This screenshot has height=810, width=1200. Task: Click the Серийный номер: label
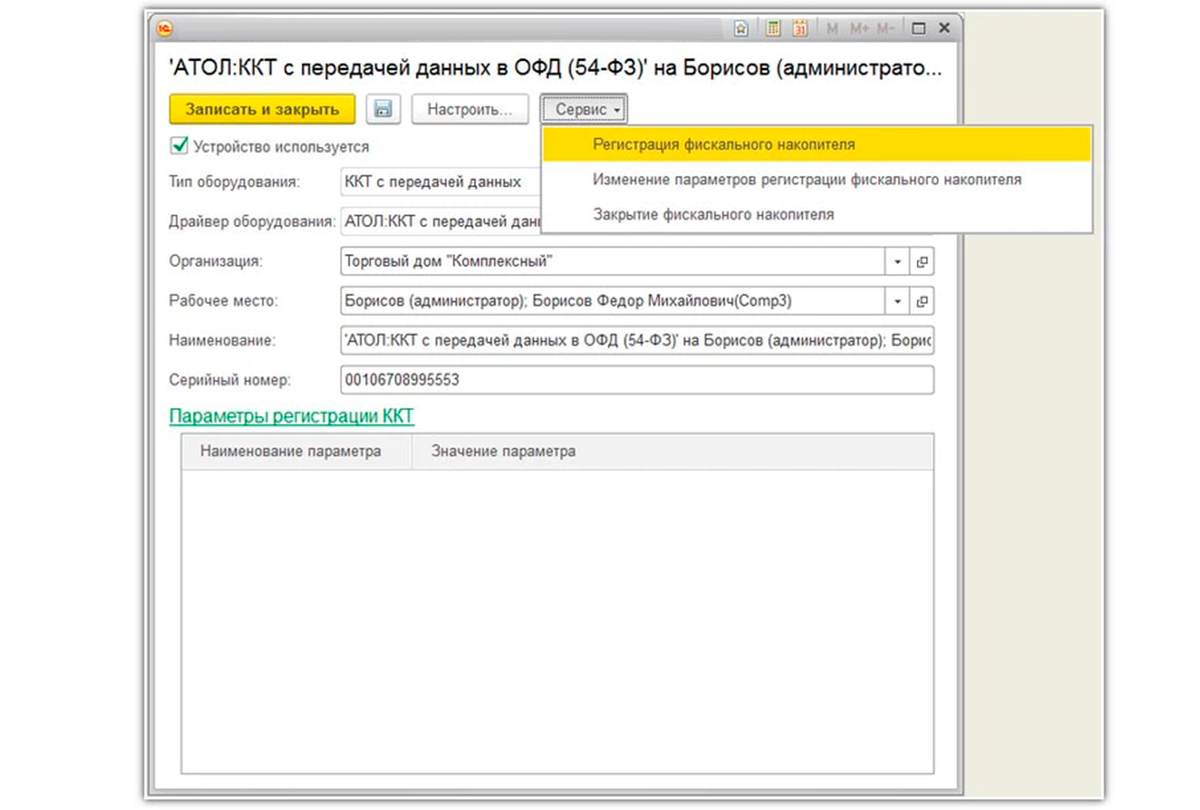[229, 380]
